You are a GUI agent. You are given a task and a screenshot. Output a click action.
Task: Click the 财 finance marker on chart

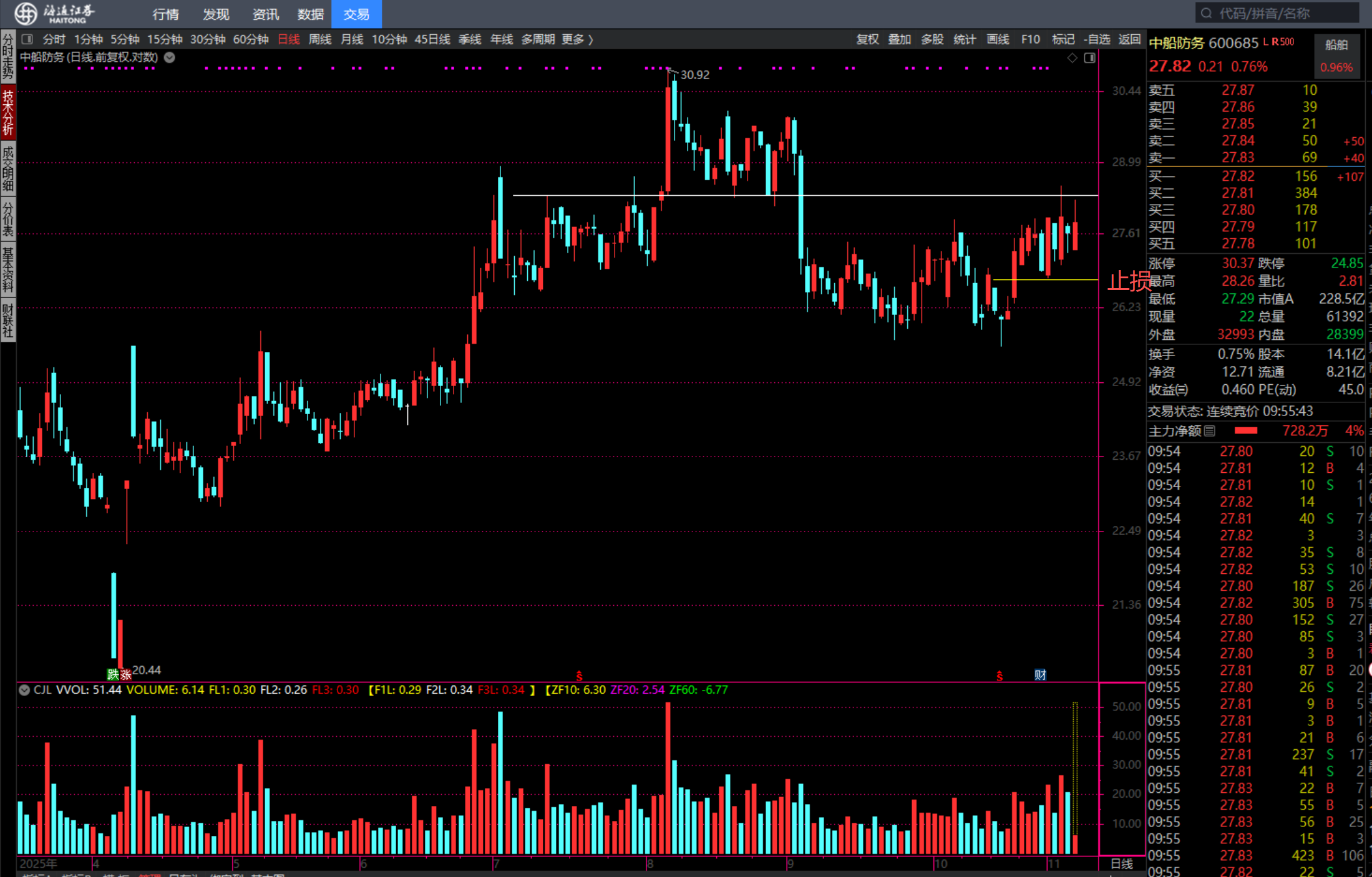pyautogui.click(x=1040, y=675)
